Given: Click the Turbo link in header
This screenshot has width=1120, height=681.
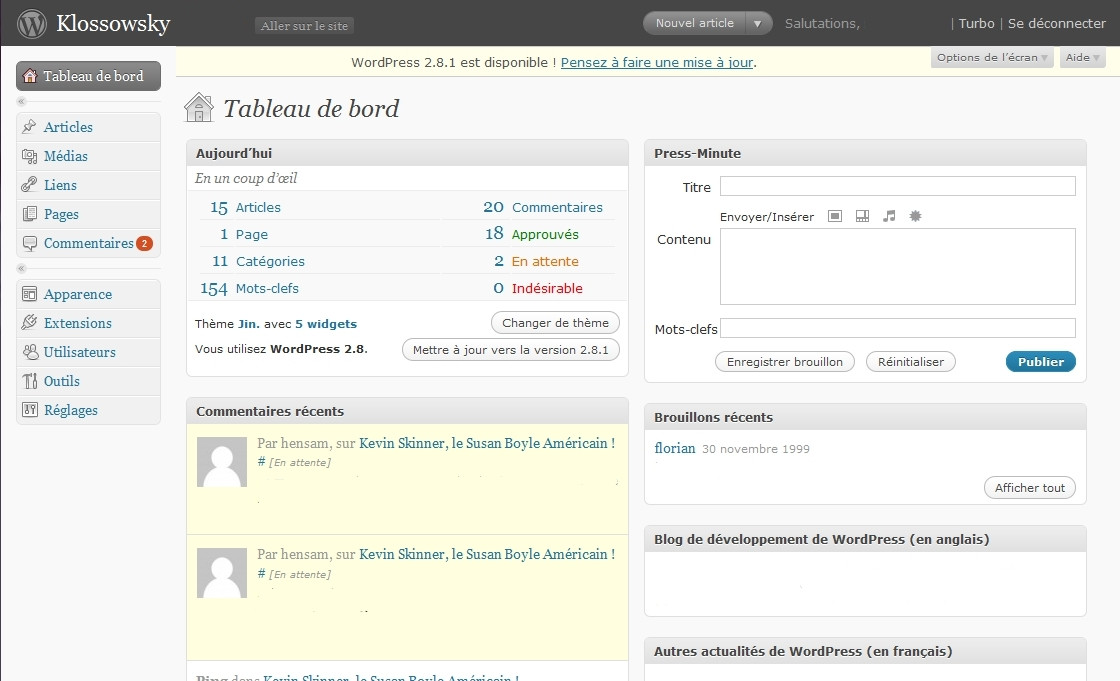Looking at the screenshot, I should 976,24.
